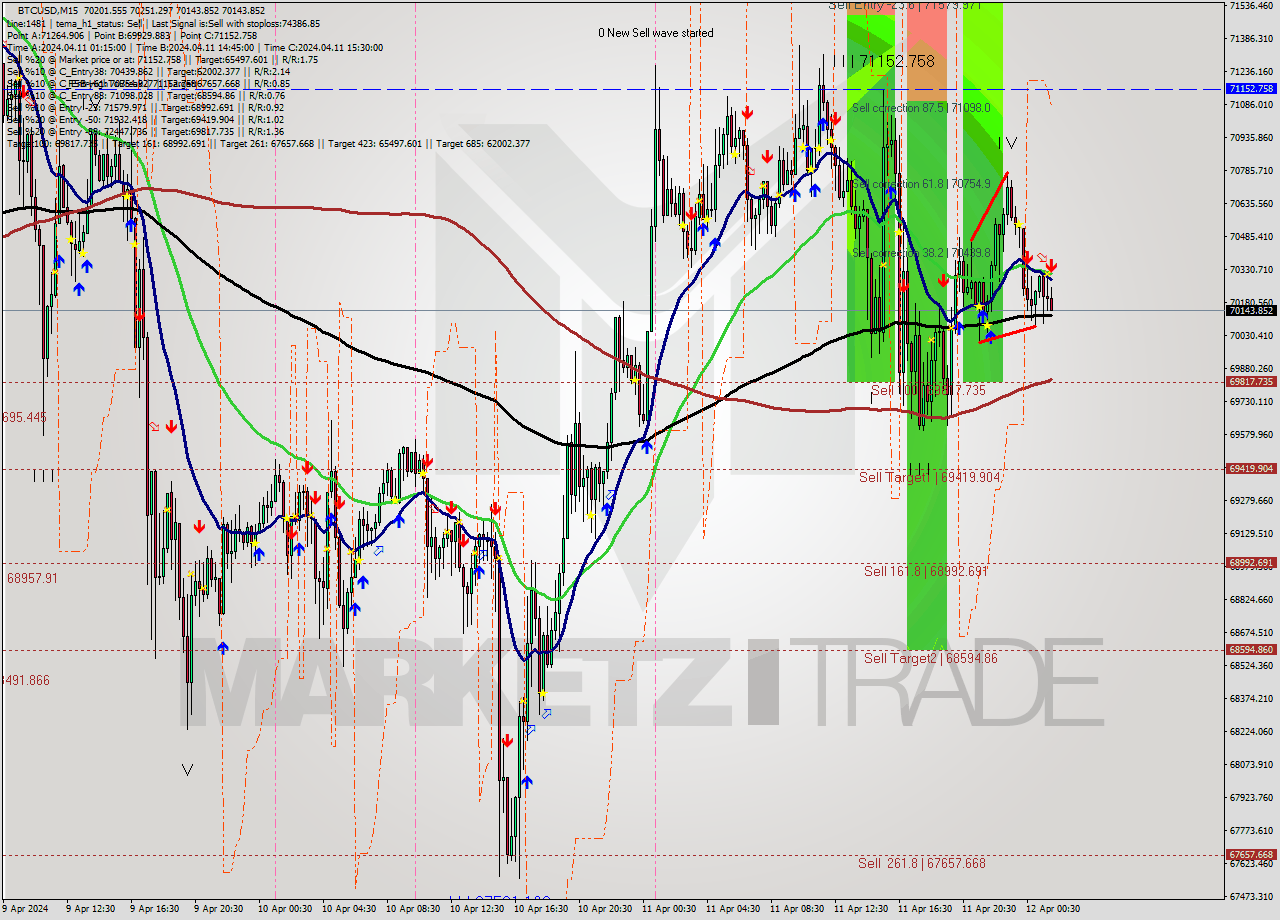1280x920 pixels.
Task: Click the '11 Apr 08:30' time label
Action: pos(799,909)
